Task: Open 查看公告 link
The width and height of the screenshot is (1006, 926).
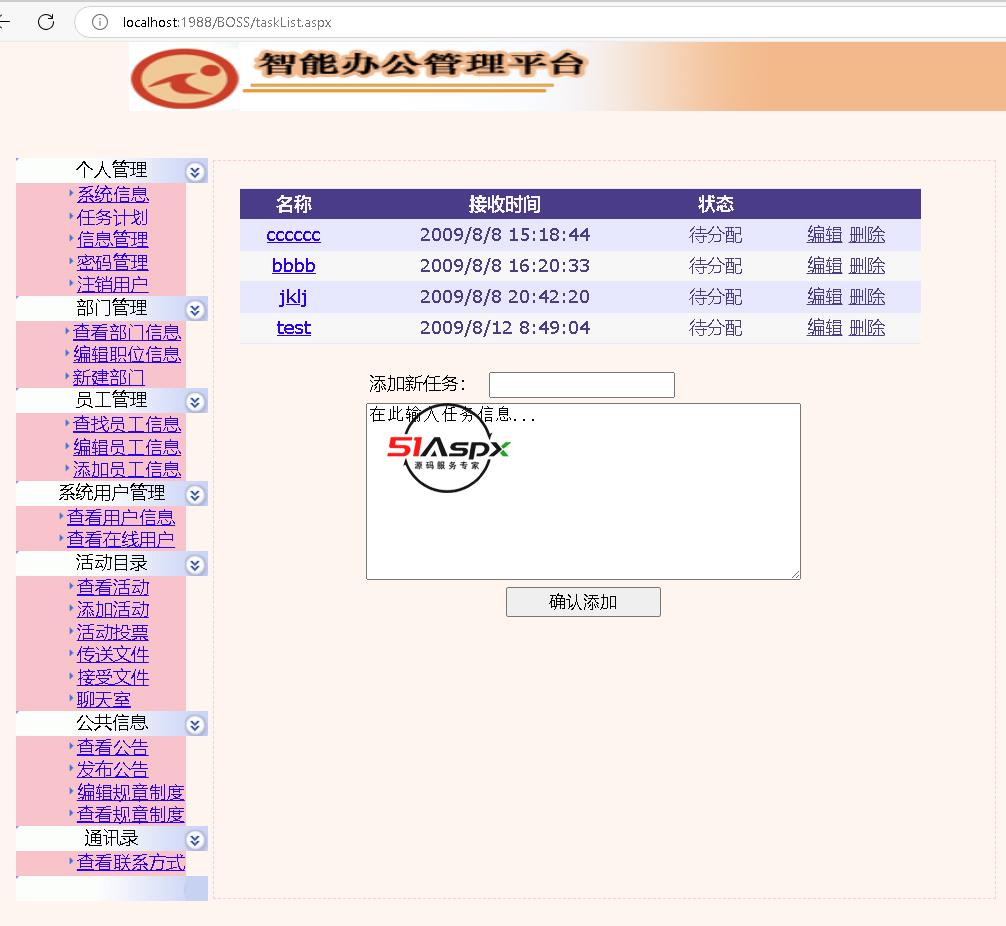Action: 113,747
